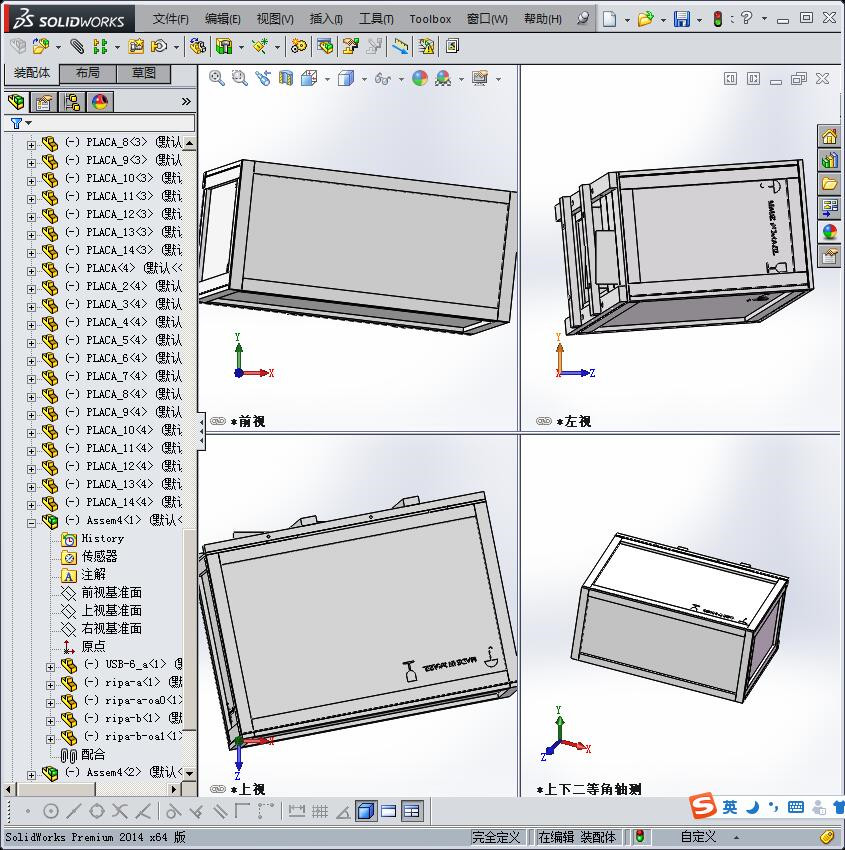Collapse the Assem4<1> tree node
845x850 pixels.
coord(31,523)
